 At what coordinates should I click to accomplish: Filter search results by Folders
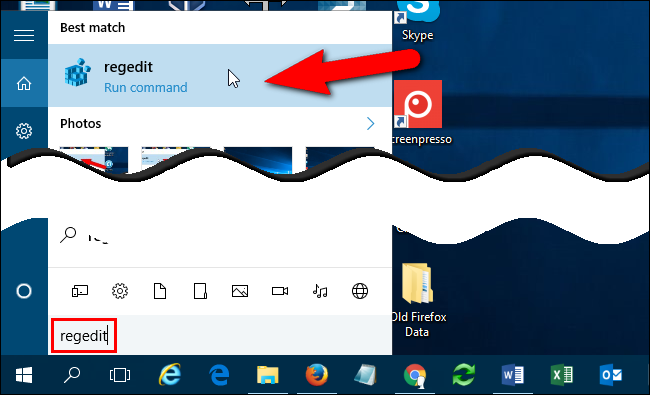[200, 291]
